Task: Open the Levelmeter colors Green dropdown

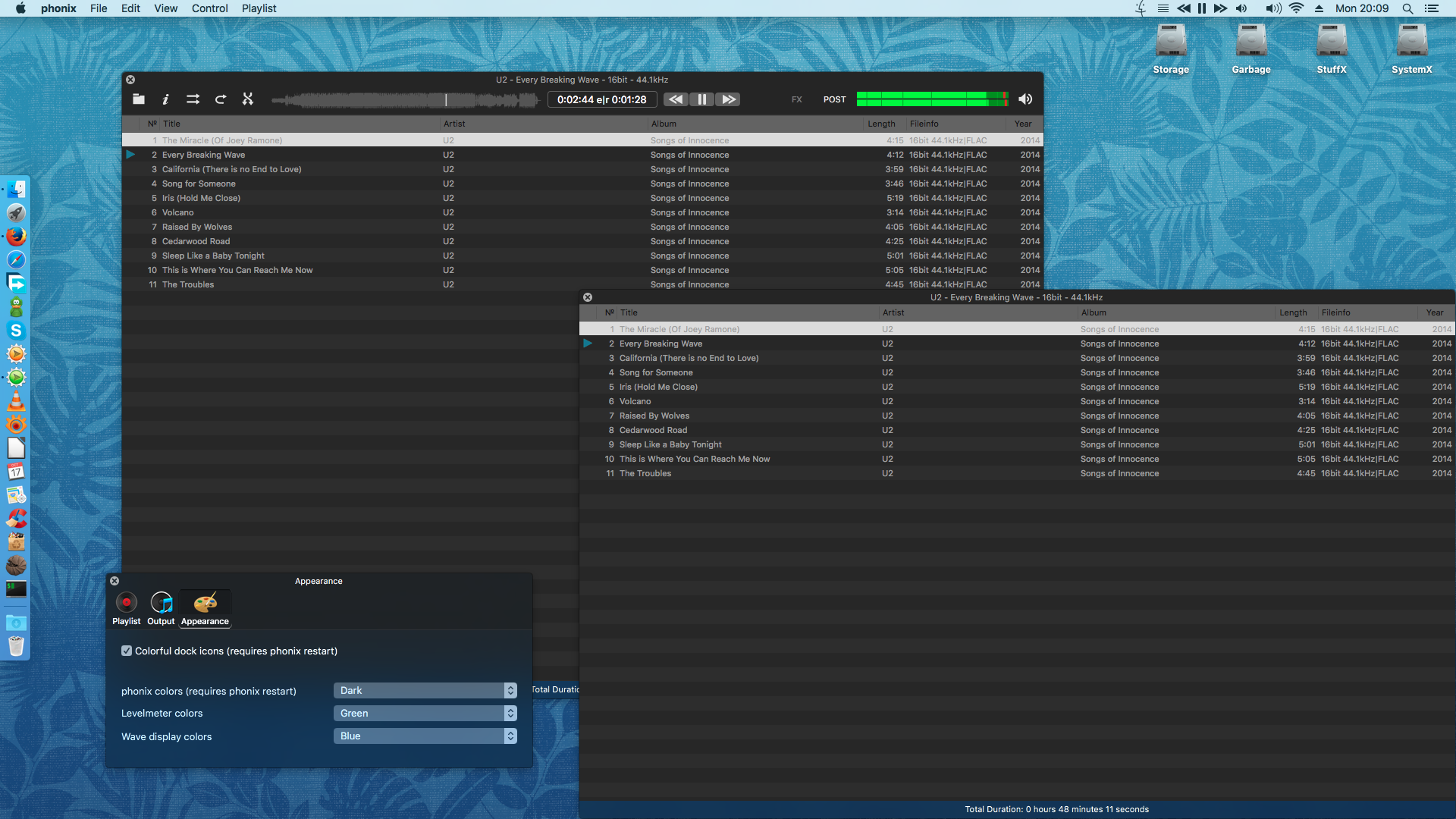Action: tap(425, 713)
